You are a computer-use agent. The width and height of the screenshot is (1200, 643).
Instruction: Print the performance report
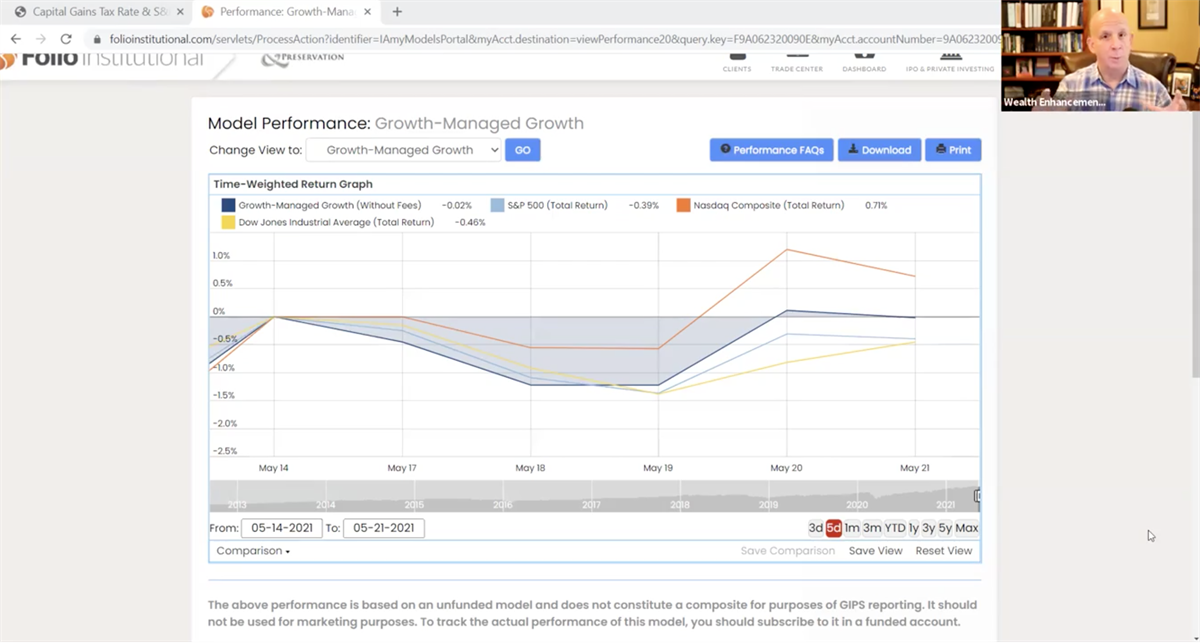pos(953,150)
